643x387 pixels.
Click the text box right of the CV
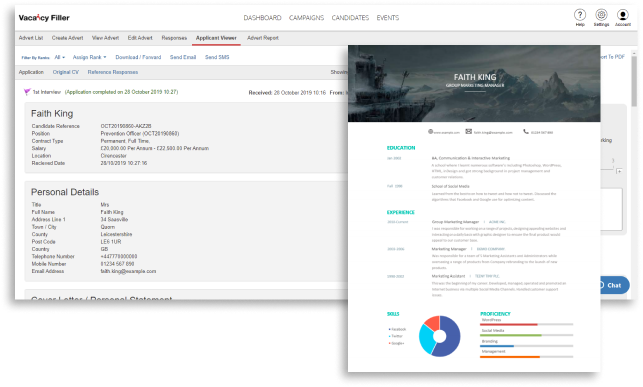[x=611, y=209]
